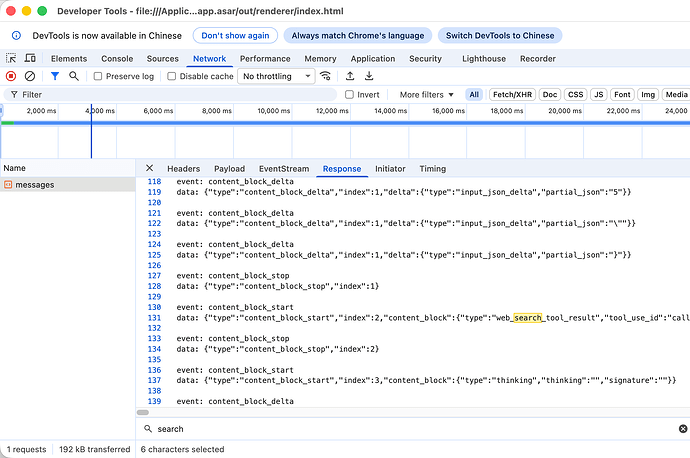Open network search magnifier icon
Image resolution: width=690 pixels, height=458 pixels.
73,76
